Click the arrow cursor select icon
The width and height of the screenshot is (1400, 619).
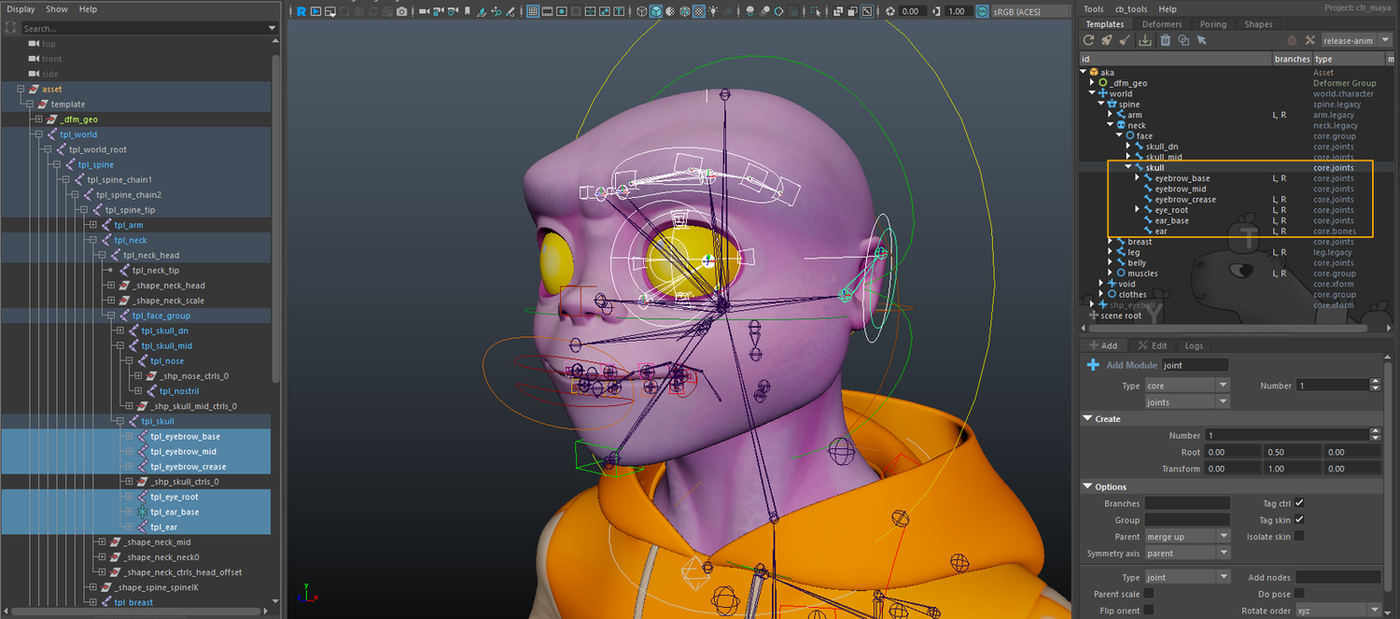click(1202, 40)
